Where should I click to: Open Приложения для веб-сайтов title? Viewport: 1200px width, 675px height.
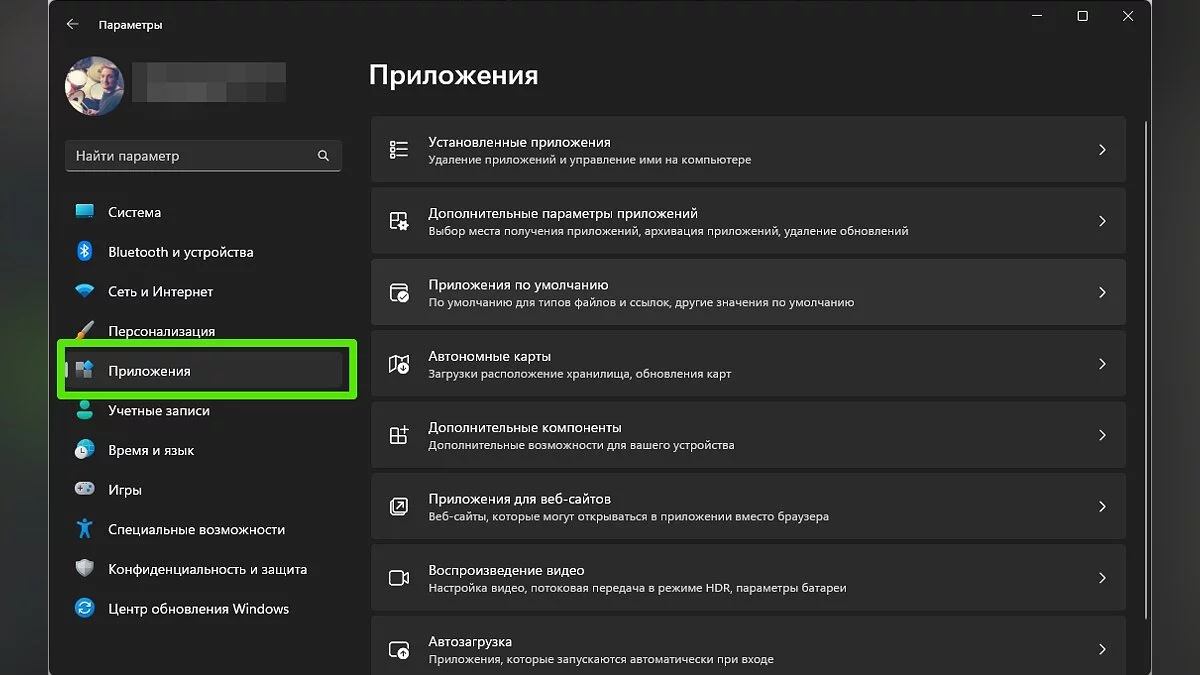[519, 499]
